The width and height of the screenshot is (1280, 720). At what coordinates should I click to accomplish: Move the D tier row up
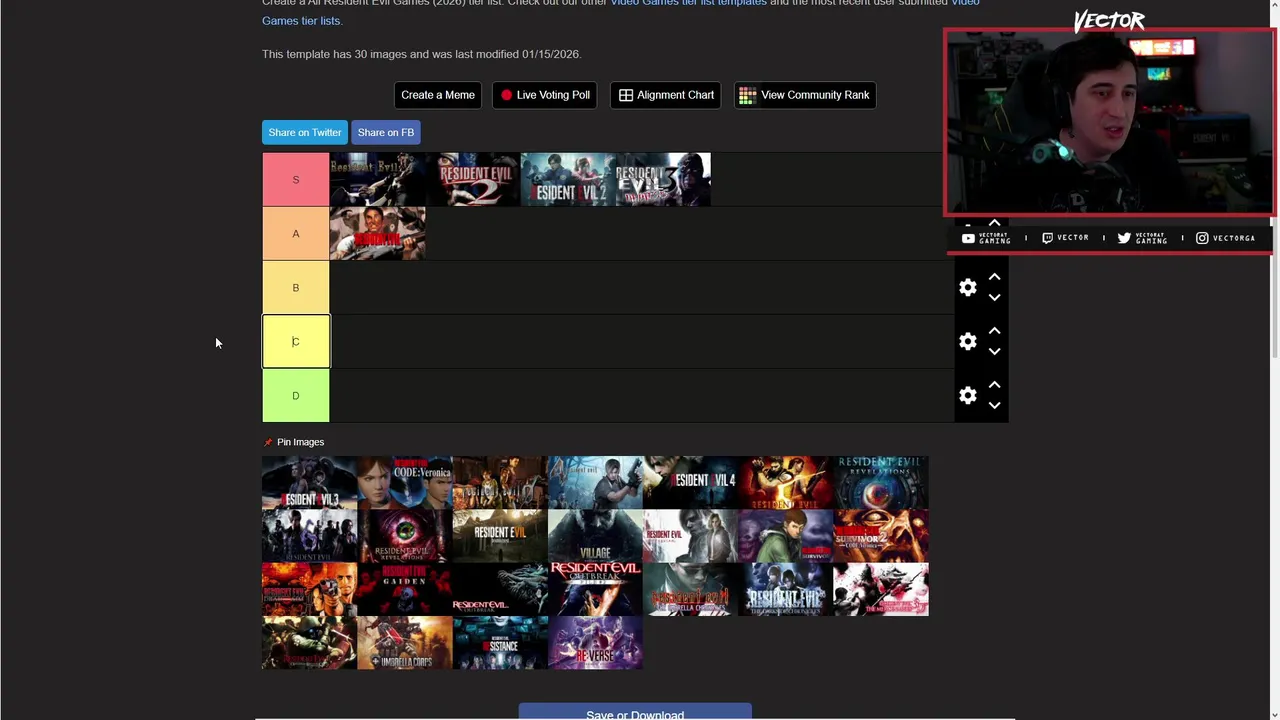994,385
